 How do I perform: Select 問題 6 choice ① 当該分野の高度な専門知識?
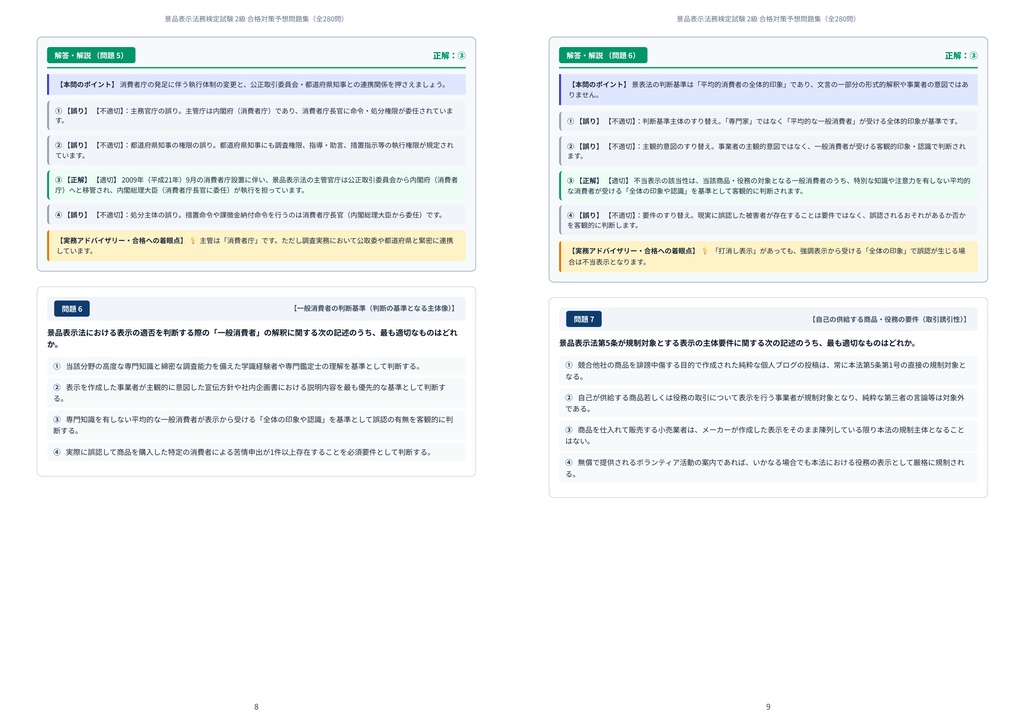point(256,366)
